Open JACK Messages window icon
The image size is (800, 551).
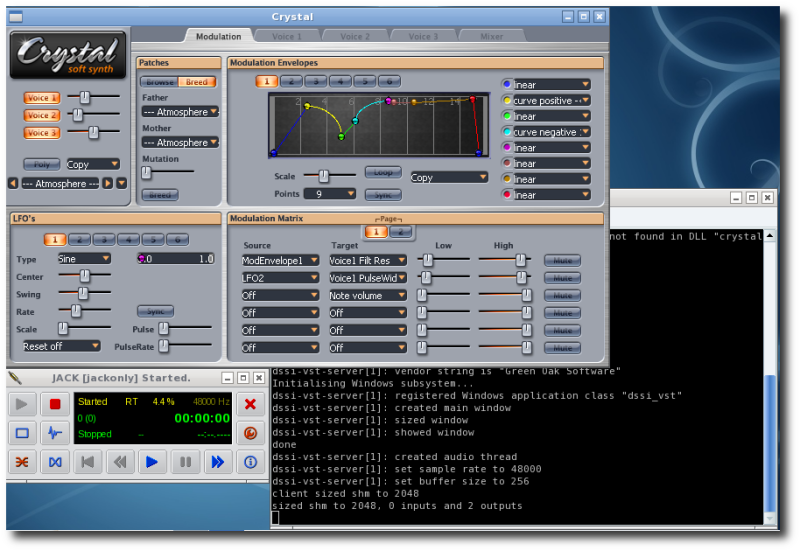(23, 433)
